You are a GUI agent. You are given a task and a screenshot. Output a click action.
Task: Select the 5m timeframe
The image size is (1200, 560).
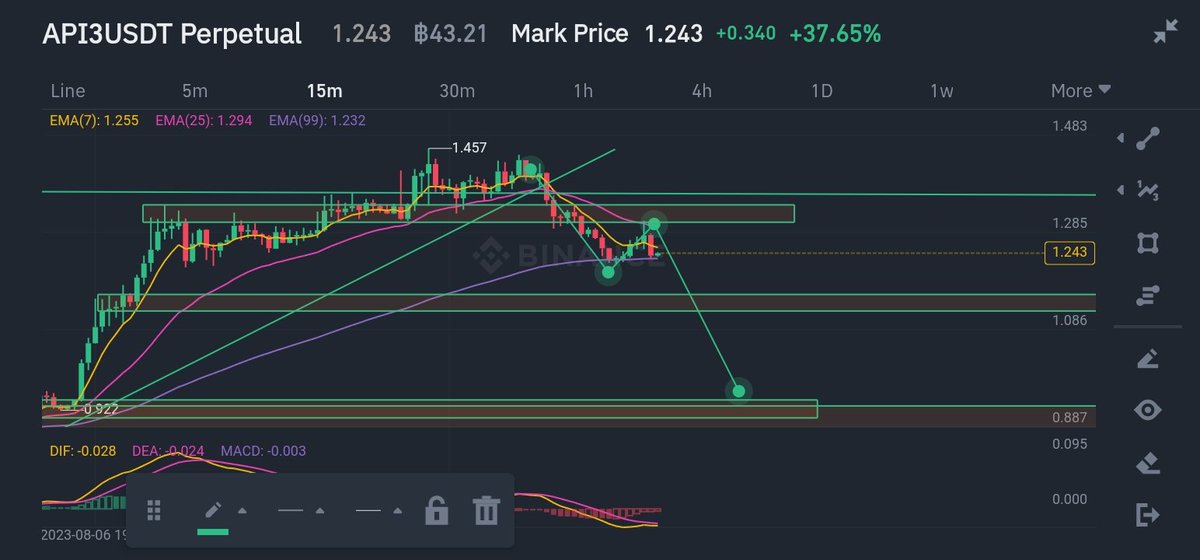(195, 91)
